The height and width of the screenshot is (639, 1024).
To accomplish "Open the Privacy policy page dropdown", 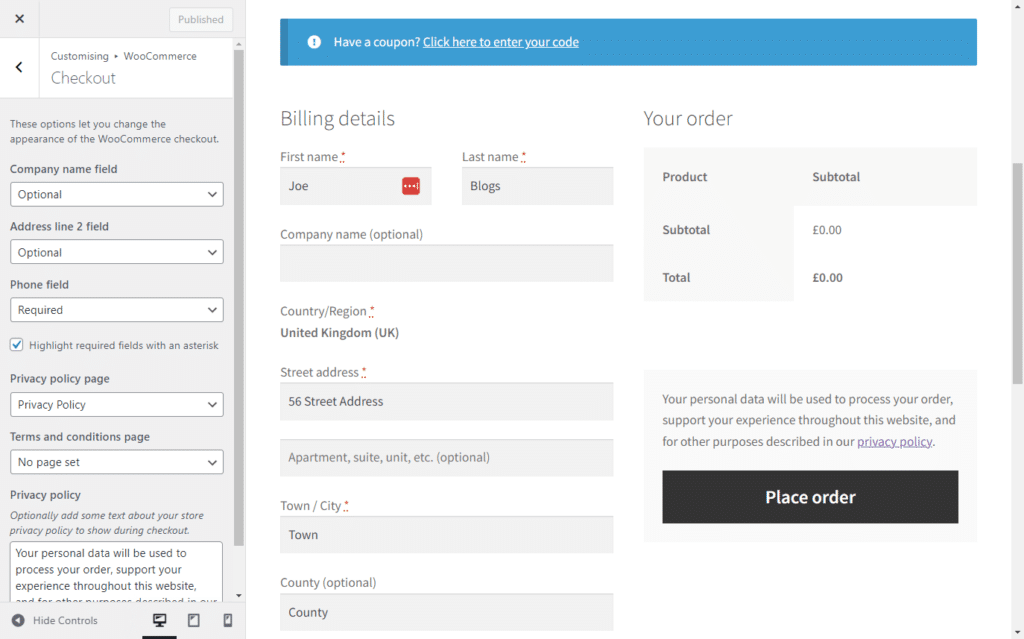I will 116,404.
